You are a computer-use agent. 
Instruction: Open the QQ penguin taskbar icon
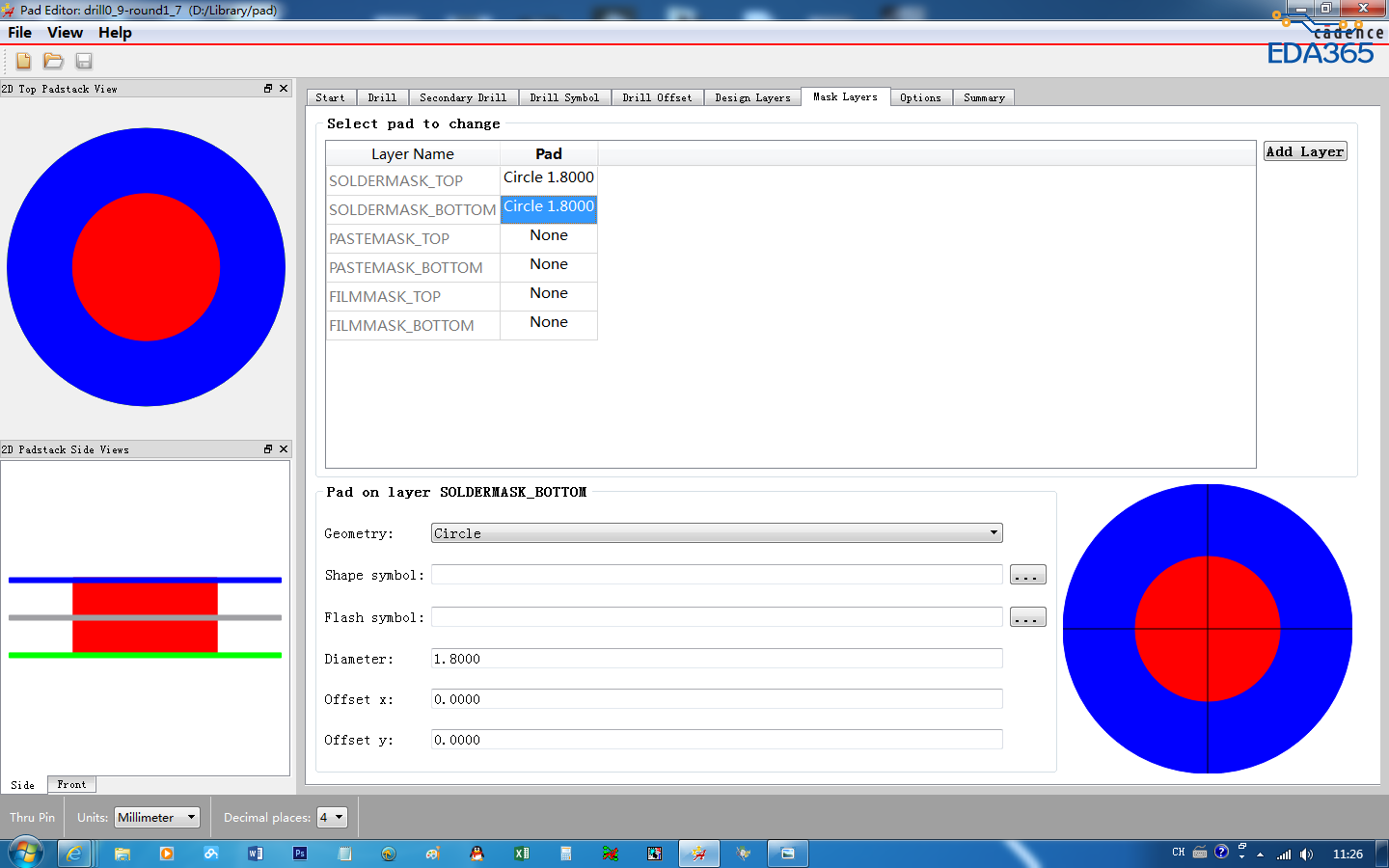pos(477,854)
